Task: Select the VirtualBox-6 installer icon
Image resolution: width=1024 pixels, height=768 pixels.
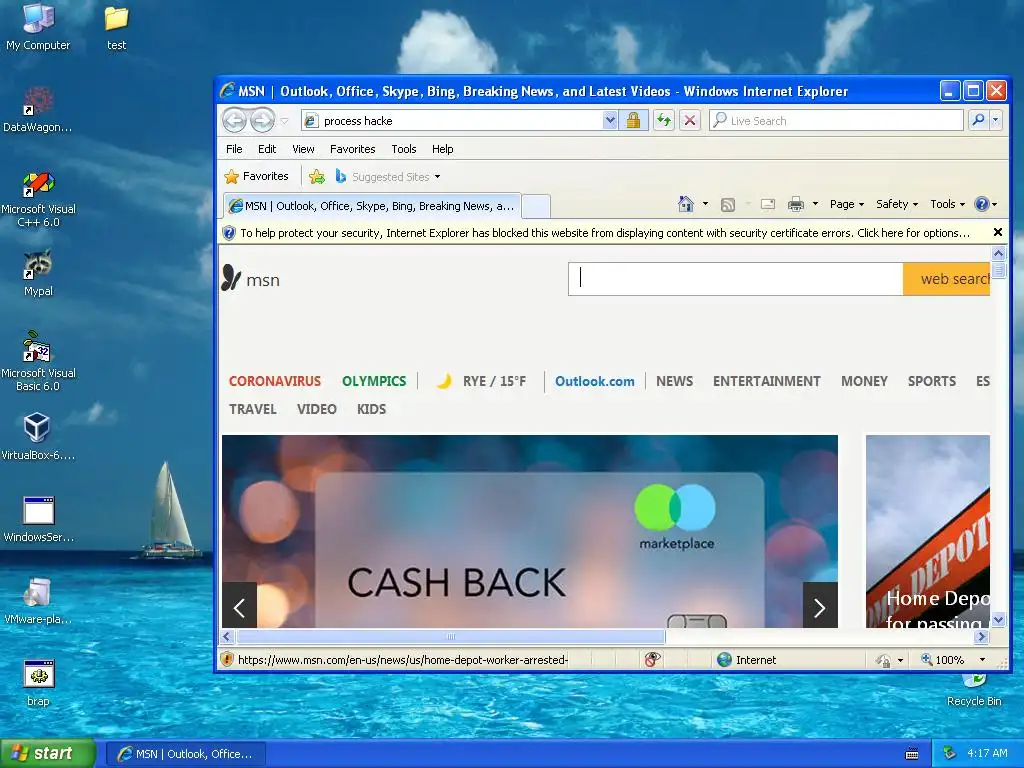Action: 38,436
